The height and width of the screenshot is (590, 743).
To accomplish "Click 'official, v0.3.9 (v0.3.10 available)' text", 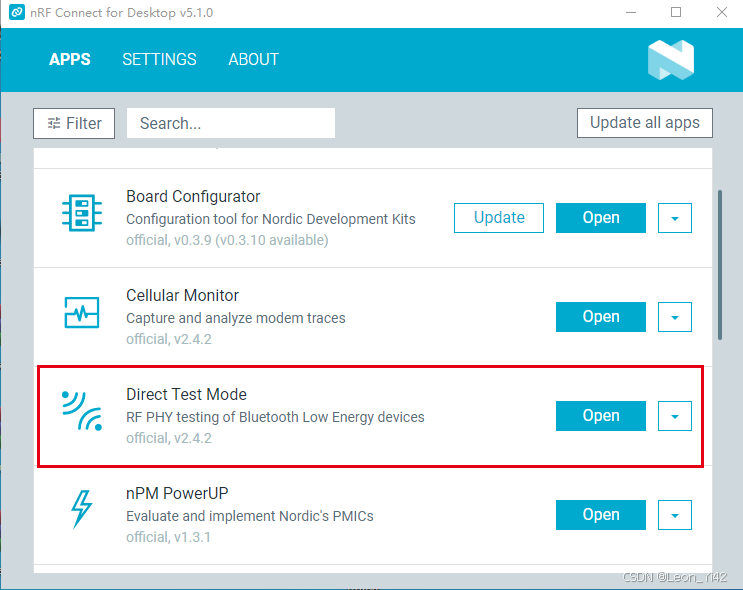I will pos(227,240).
